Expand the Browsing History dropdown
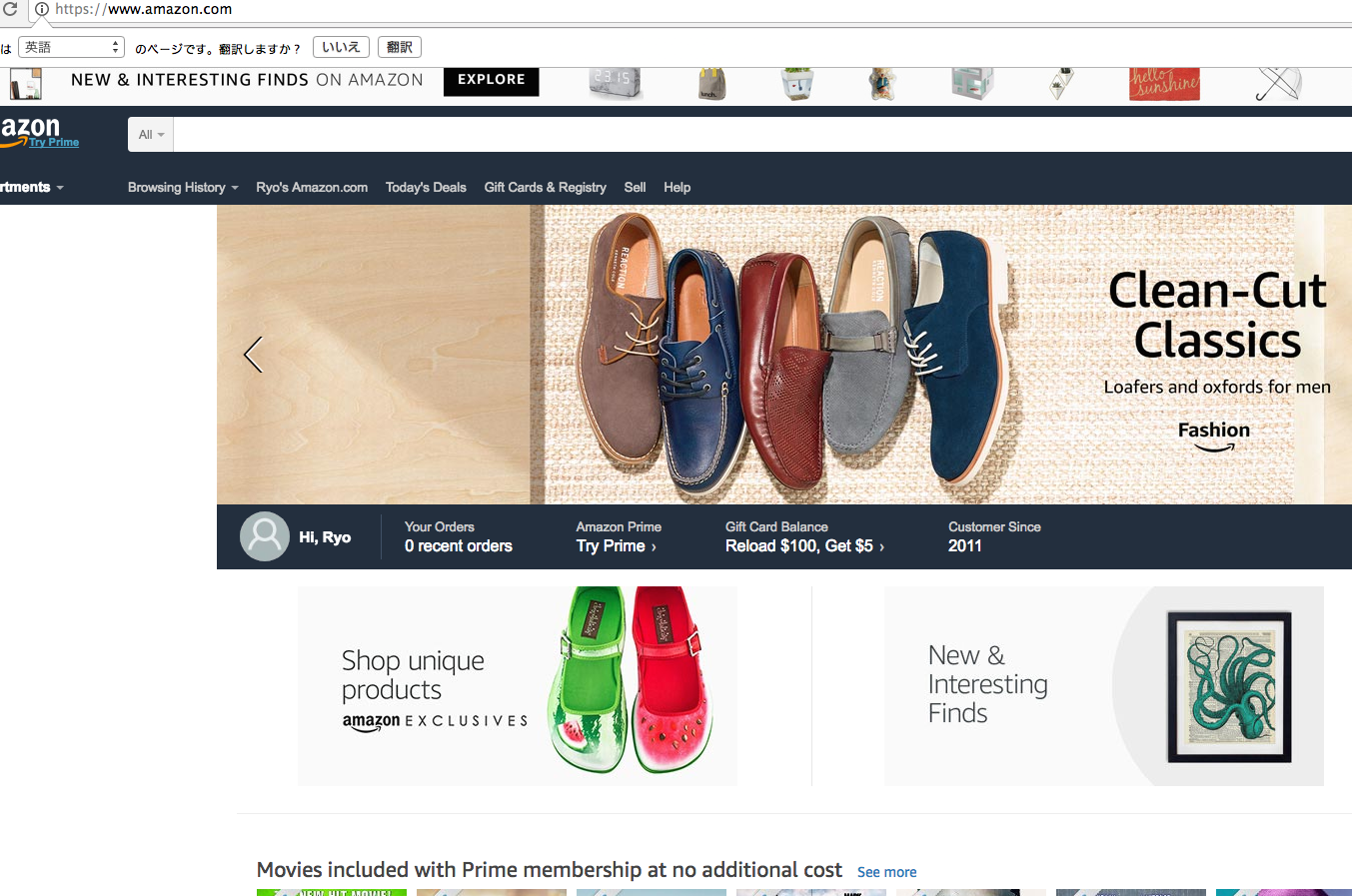Screen dimensions: 1352x896 [183, 187]
